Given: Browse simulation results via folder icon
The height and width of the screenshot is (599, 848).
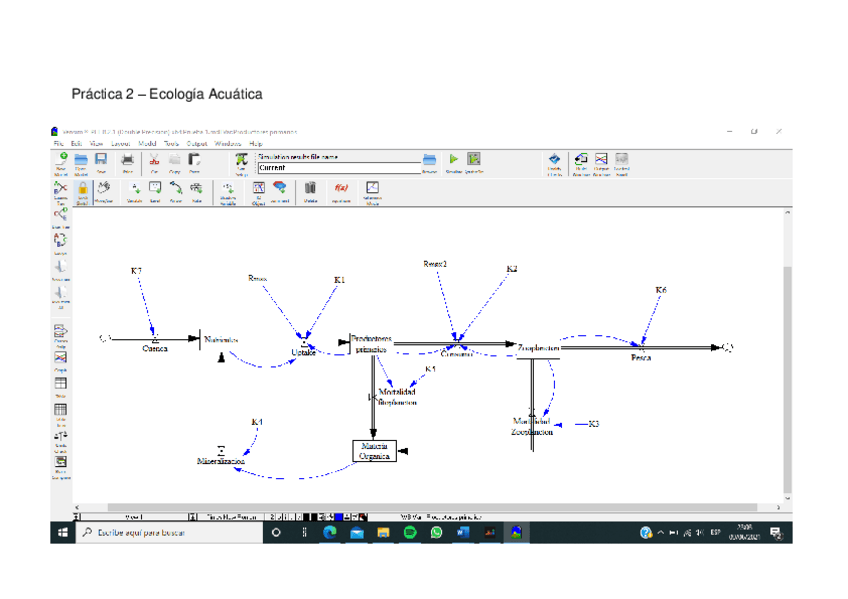Looking at the screenshot, I should 429,160.
